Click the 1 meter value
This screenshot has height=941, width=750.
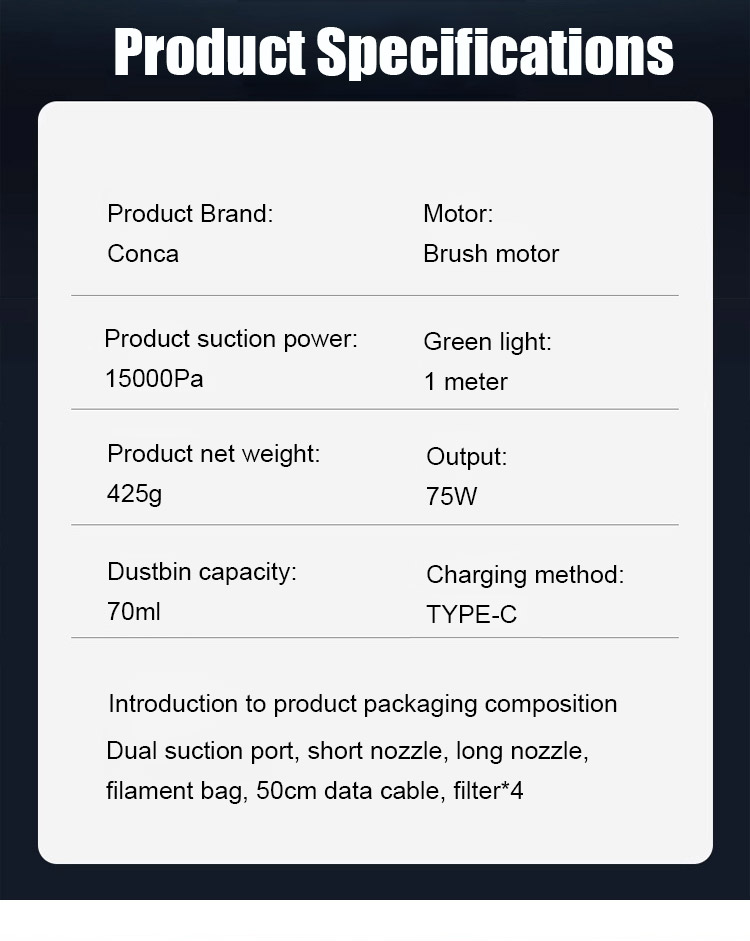coord(465,382)
